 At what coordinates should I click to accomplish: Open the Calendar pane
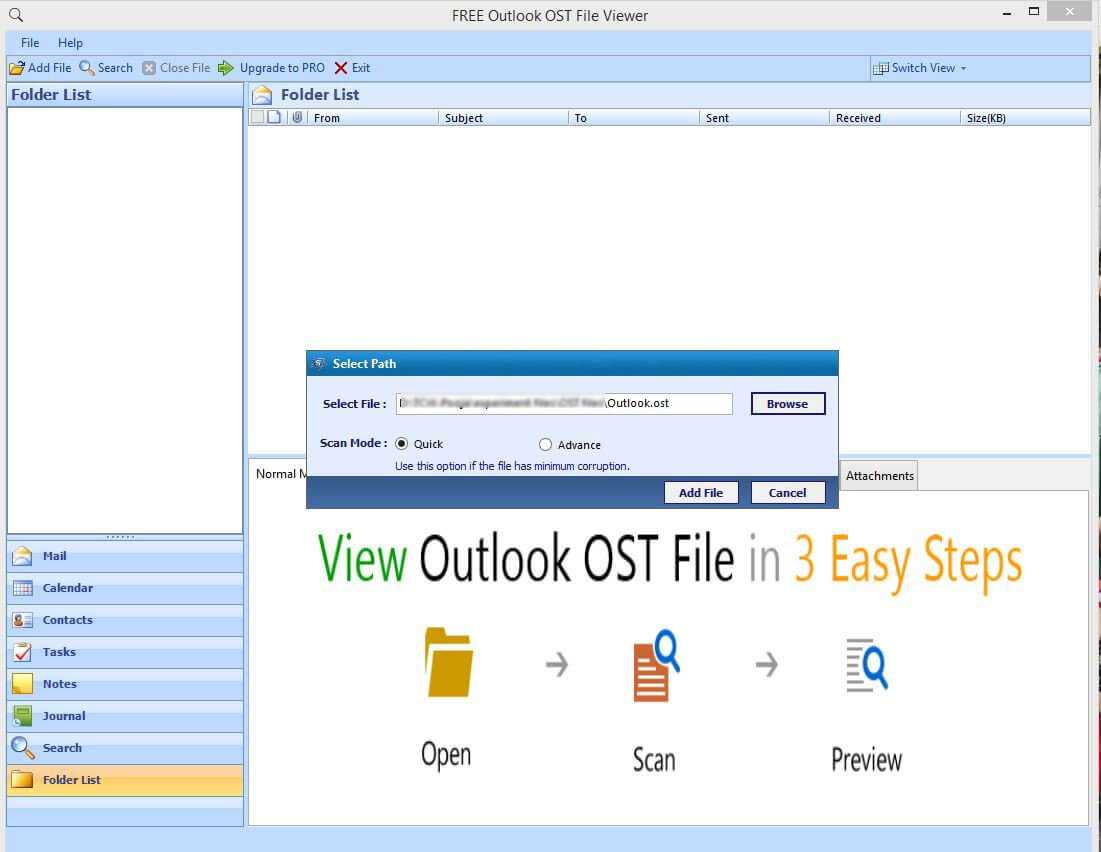click(125, 588)
